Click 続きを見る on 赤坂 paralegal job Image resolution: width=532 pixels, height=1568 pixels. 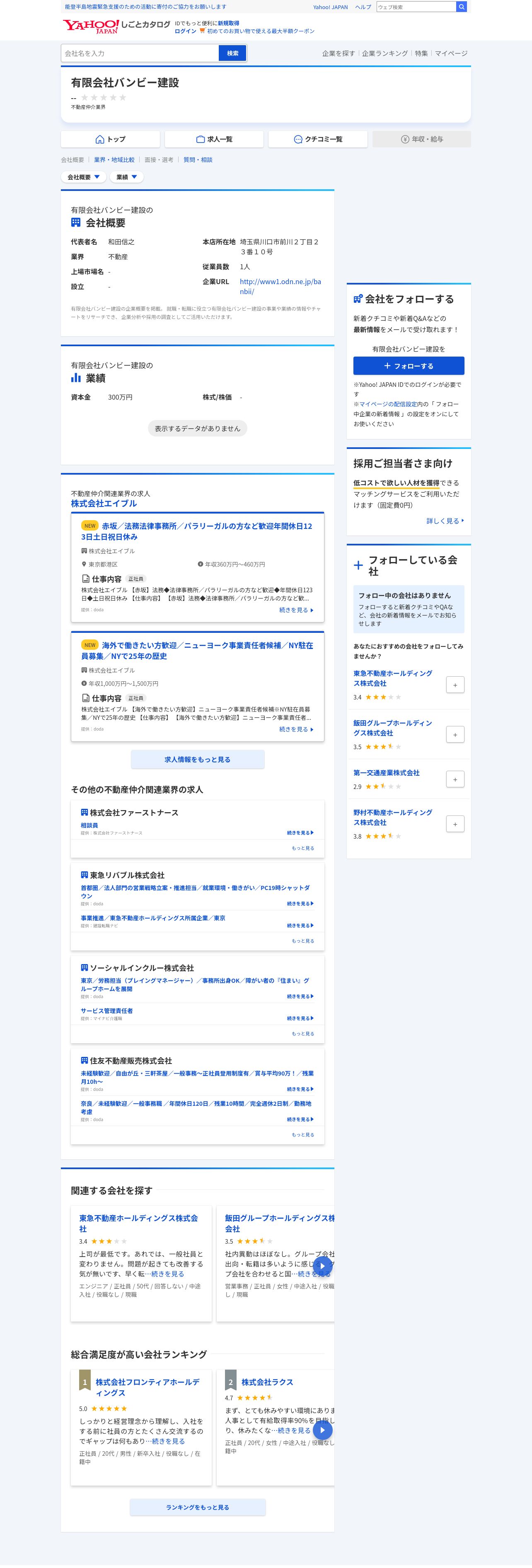pyautogui.click(x=296, y=610)
